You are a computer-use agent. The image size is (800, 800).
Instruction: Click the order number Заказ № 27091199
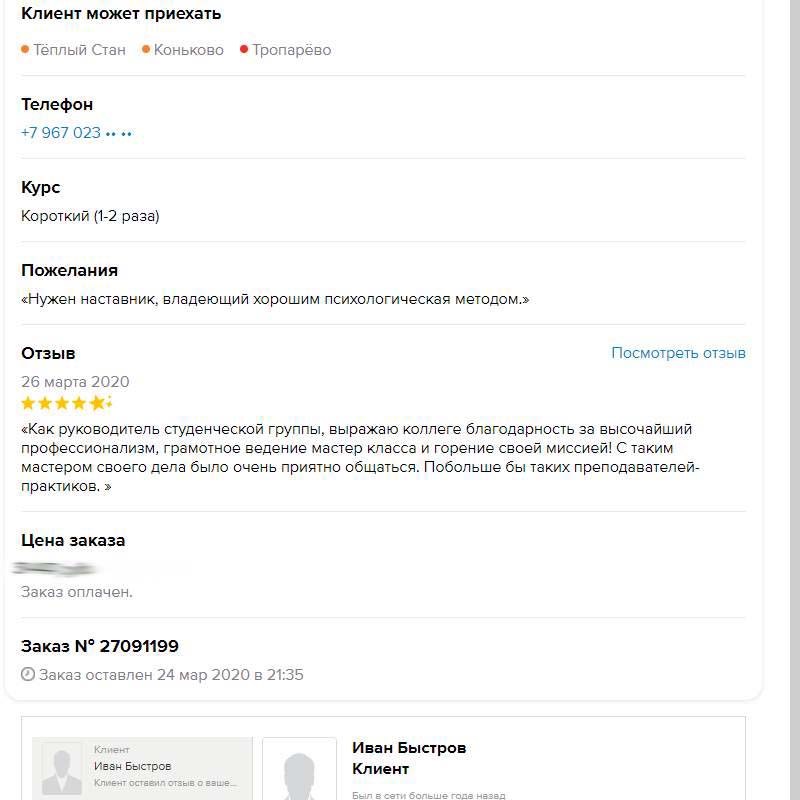click(x=99, y=646)
